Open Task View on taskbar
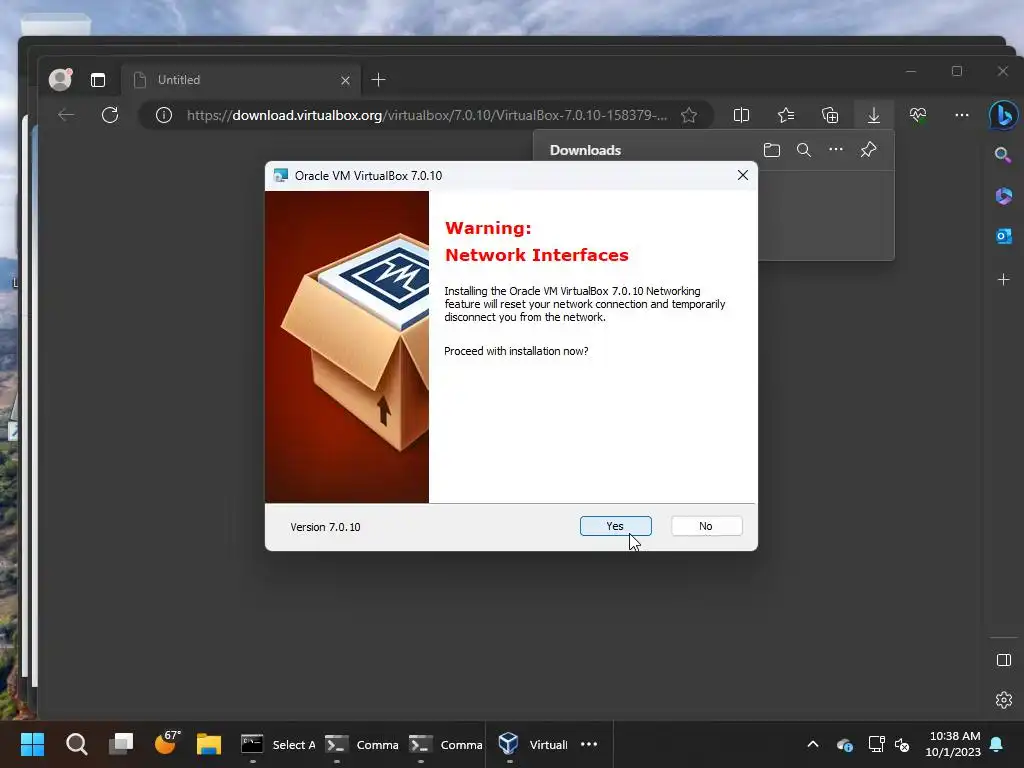 (121, 744)
